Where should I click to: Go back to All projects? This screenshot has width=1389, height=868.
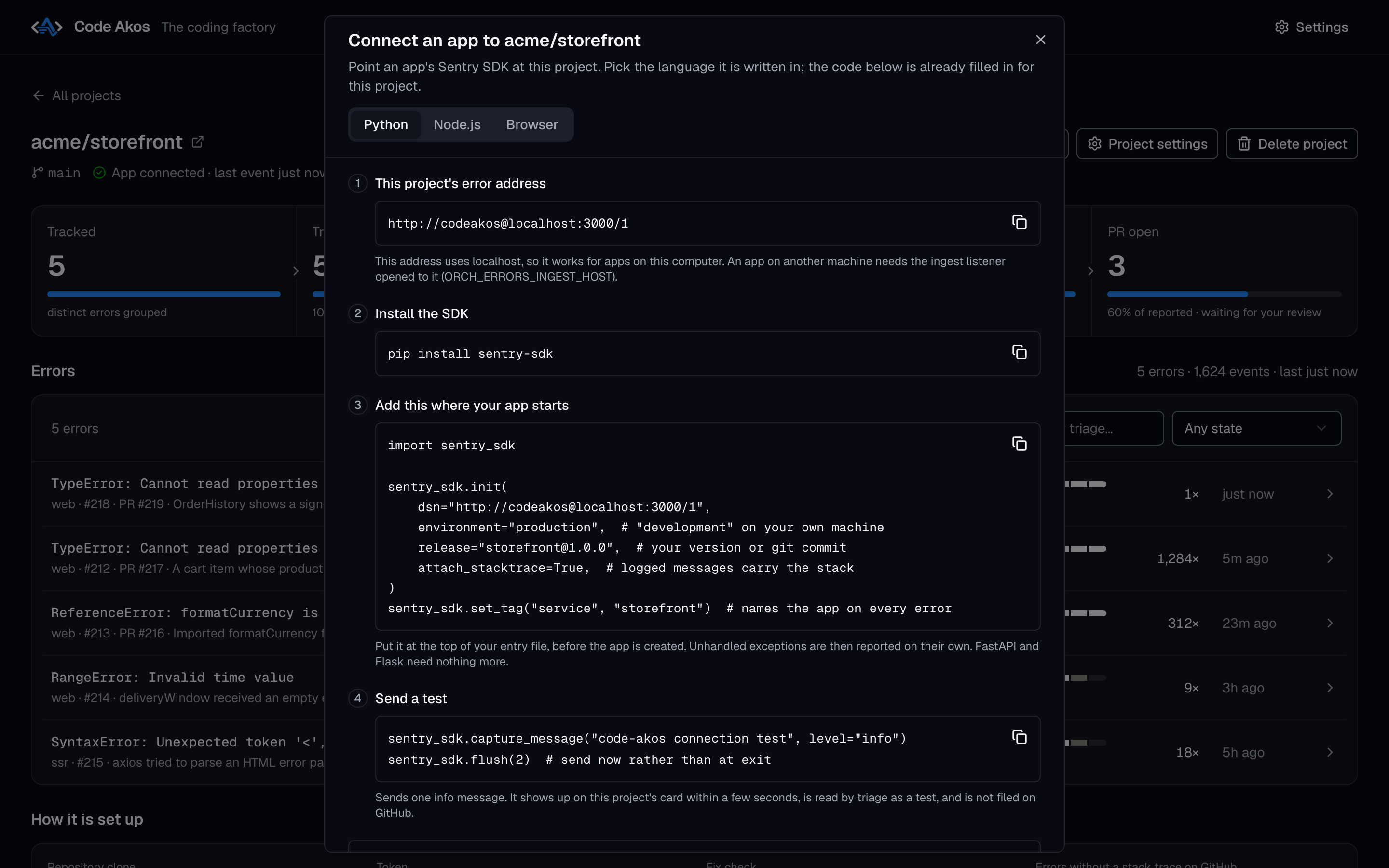click(76, 95)
